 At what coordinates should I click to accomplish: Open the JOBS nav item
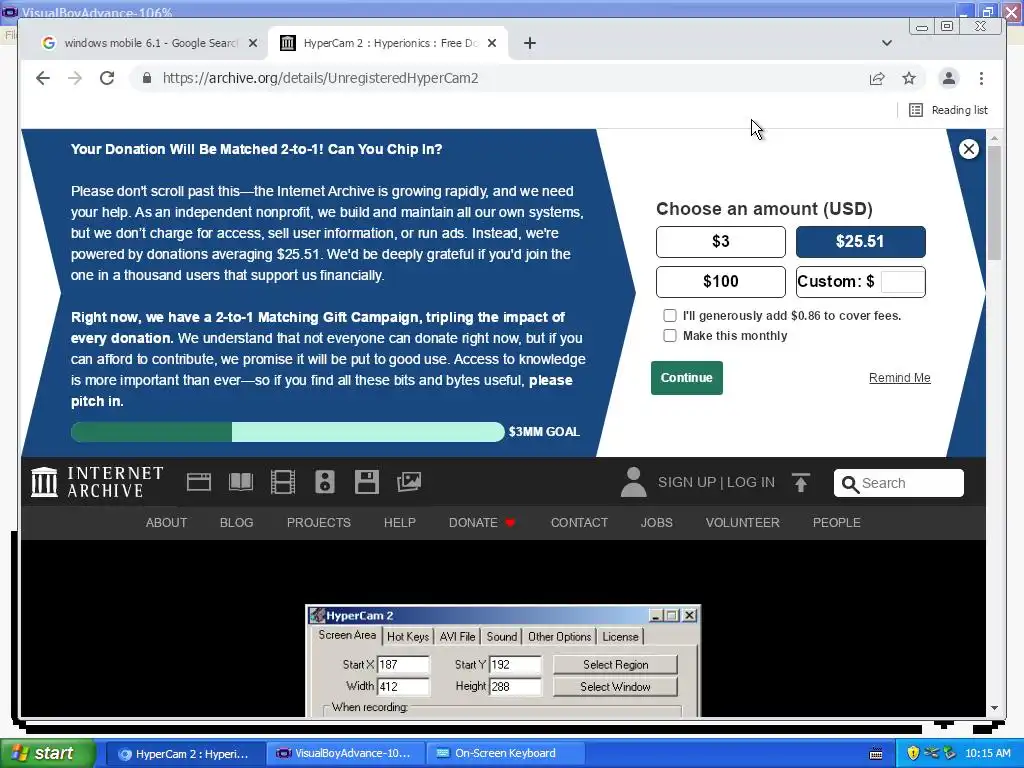point(656,522)
